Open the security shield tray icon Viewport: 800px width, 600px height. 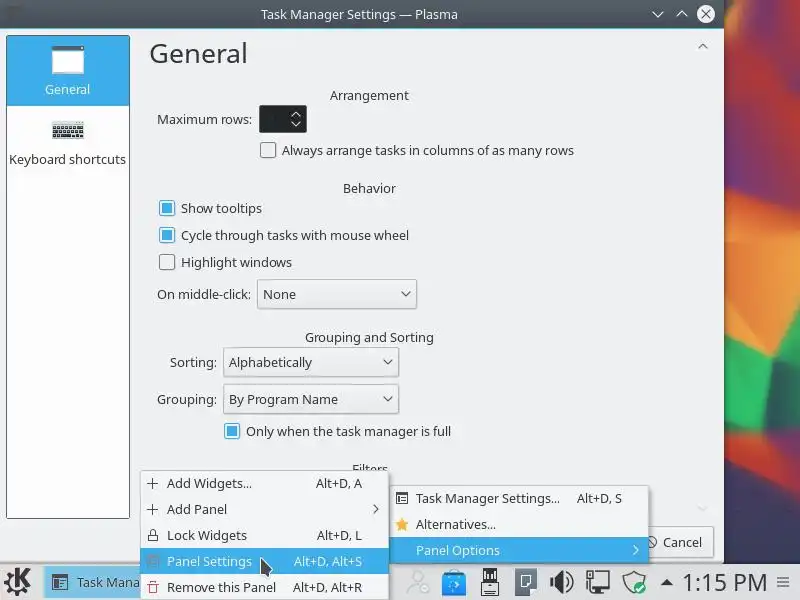click(x=634, y=582)
